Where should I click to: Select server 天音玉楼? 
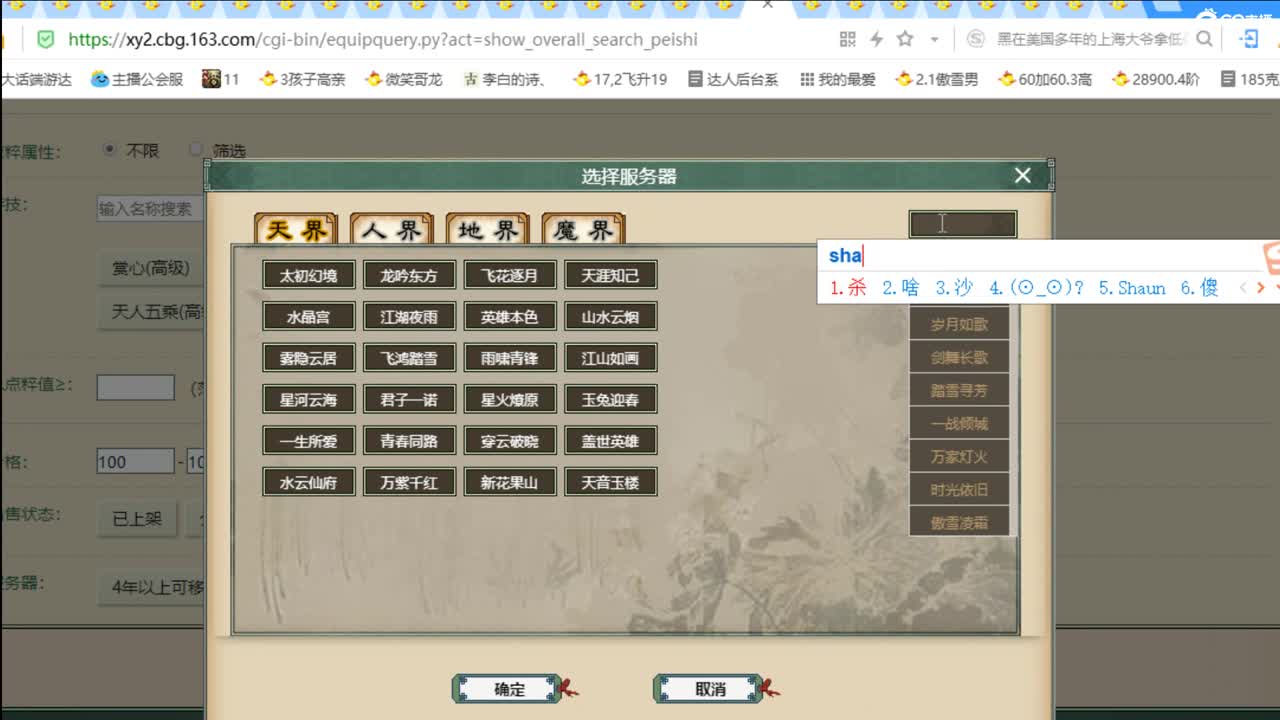pos(611,483)
